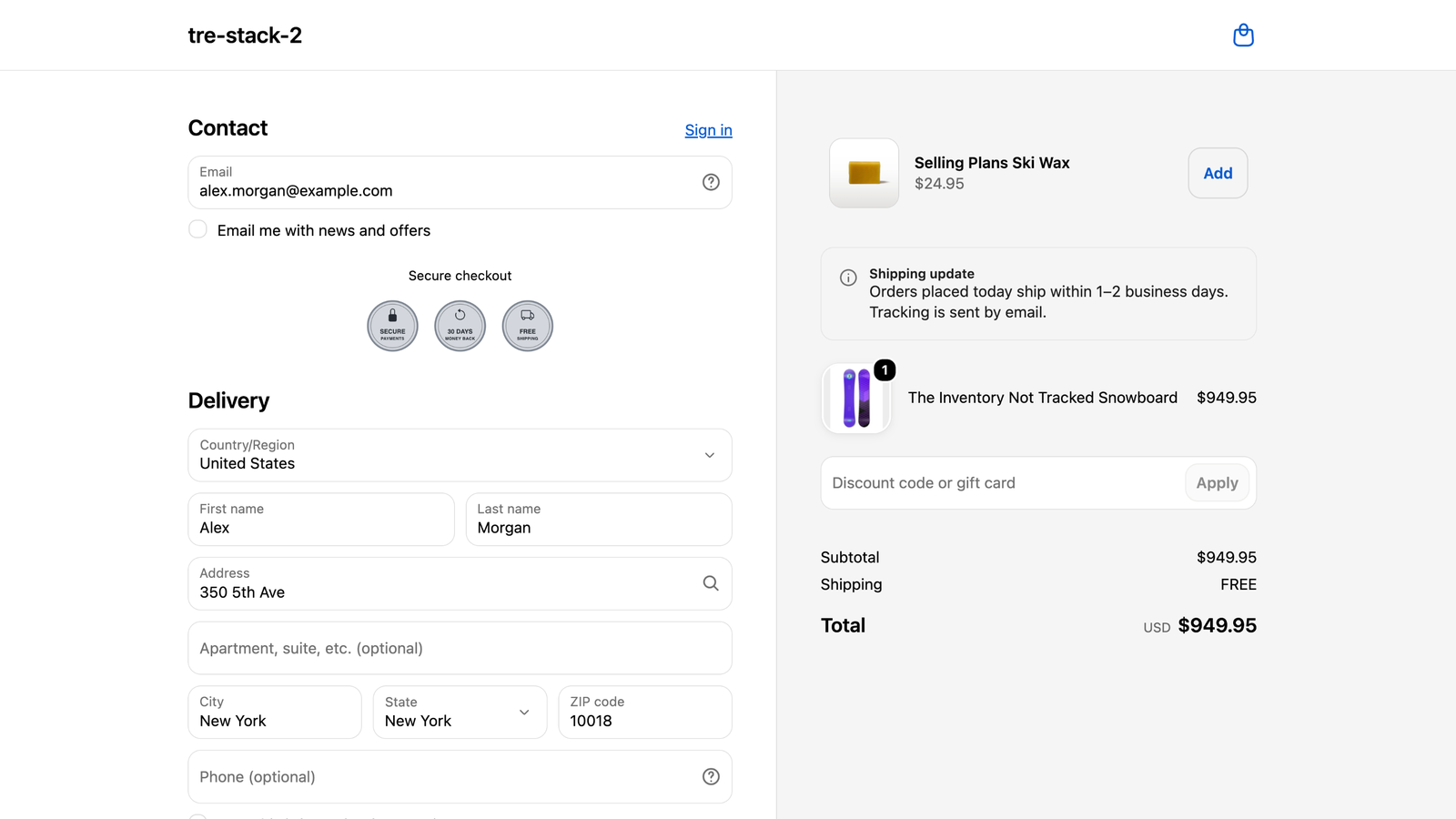
Task: Click the Ski Wax price $24.95
Action: click(939, 184)
